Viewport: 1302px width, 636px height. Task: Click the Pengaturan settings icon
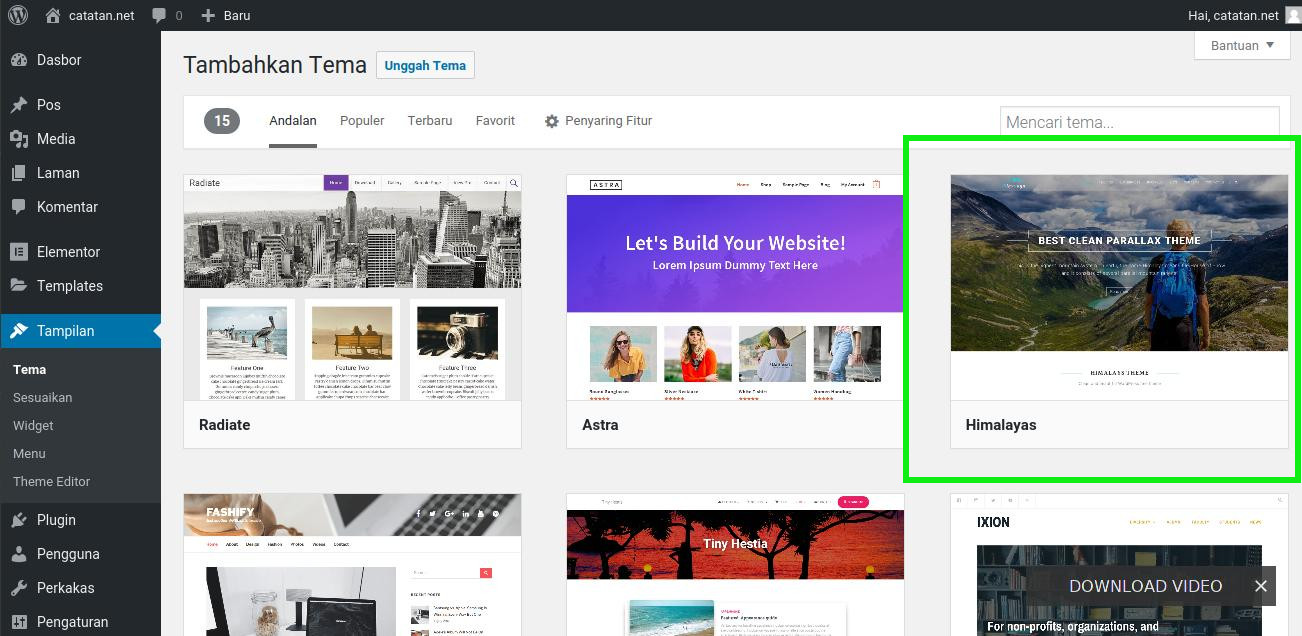(x=19, y=622)
